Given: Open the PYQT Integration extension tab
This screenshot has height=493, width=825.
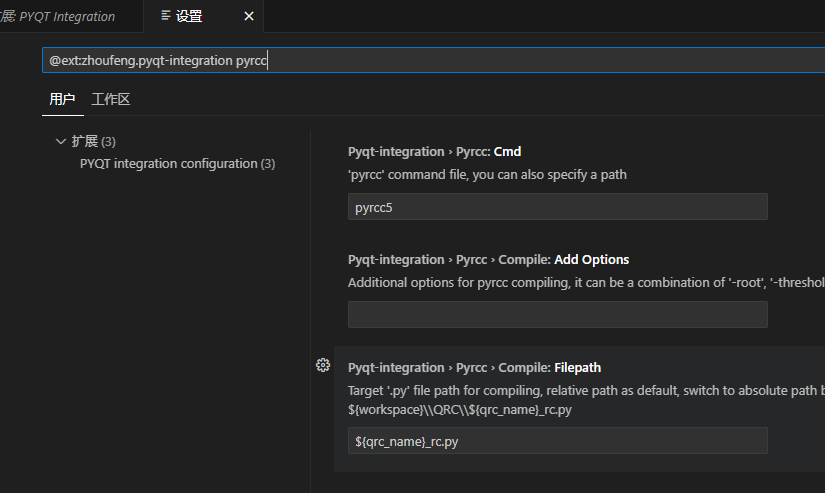Looking at the screenshot, I should coord(62,16).
